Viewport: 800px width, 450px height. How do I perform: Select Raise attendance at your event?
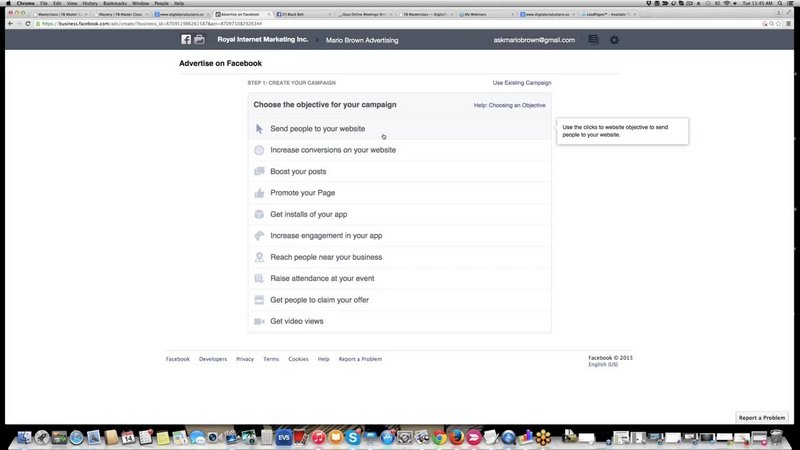[399, 279]
